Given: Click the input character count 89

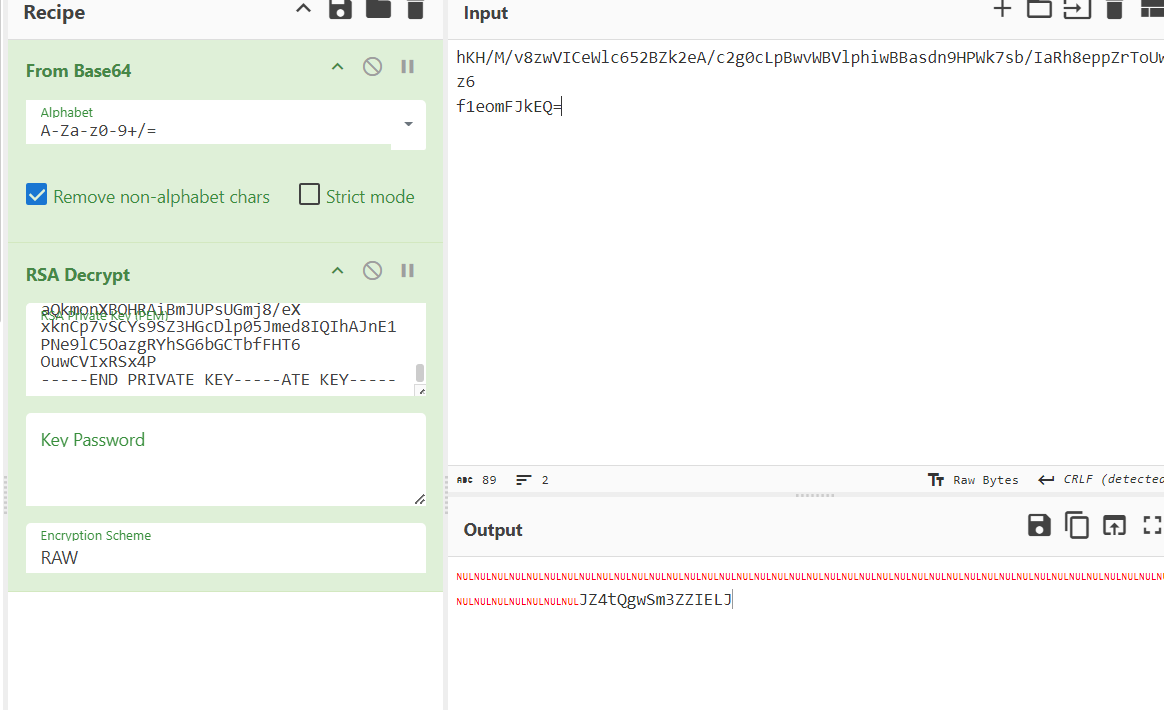Looking at the screenshot, I should tap(477, 480).
